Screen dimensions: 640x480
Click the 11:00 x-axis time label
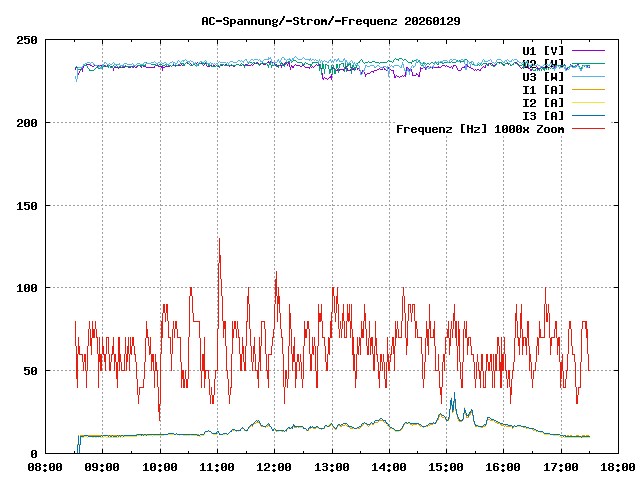[x=217, y=467]
